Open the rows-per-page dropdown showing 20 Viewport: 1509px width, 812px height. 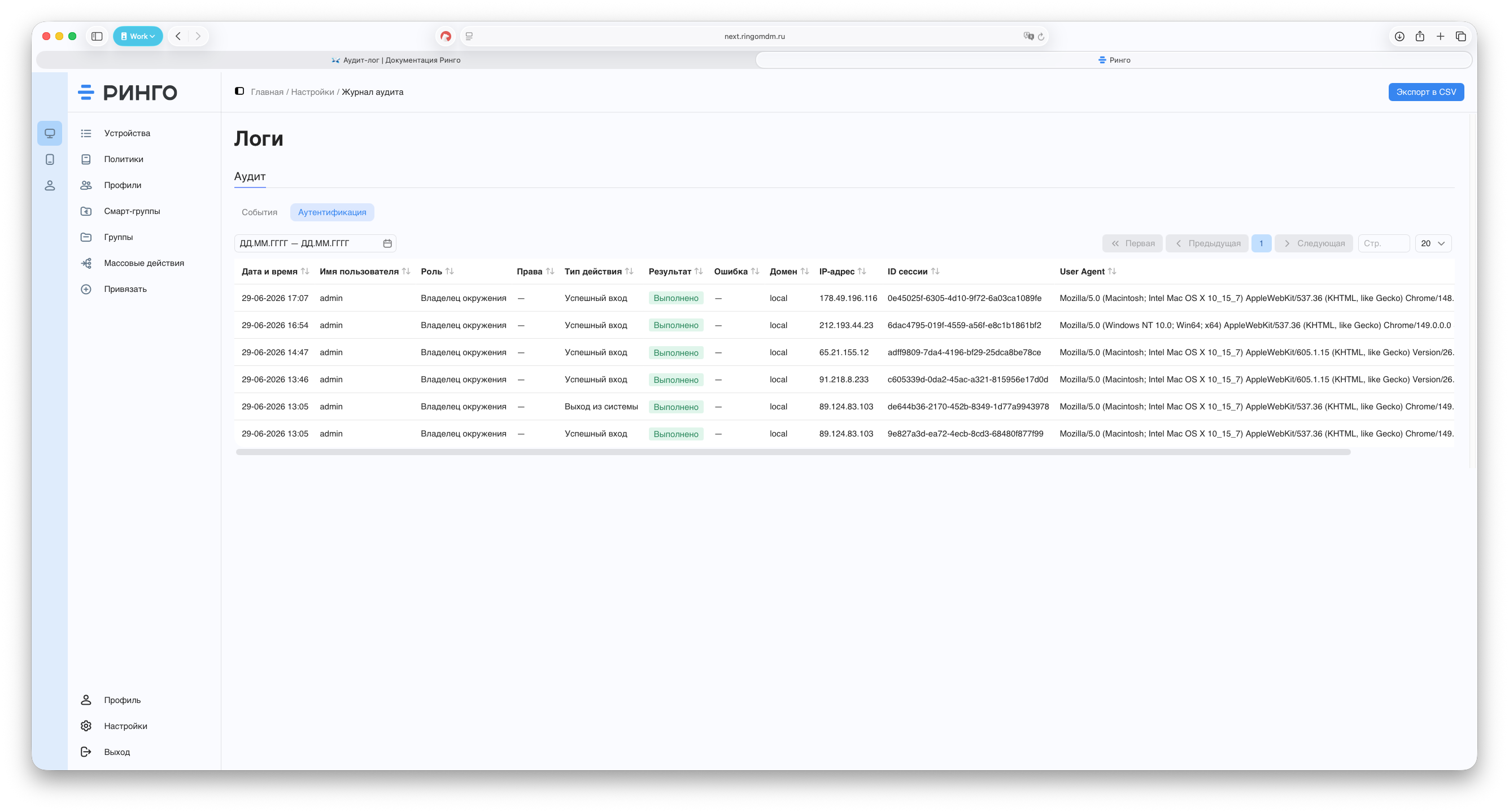point(1433,243)
